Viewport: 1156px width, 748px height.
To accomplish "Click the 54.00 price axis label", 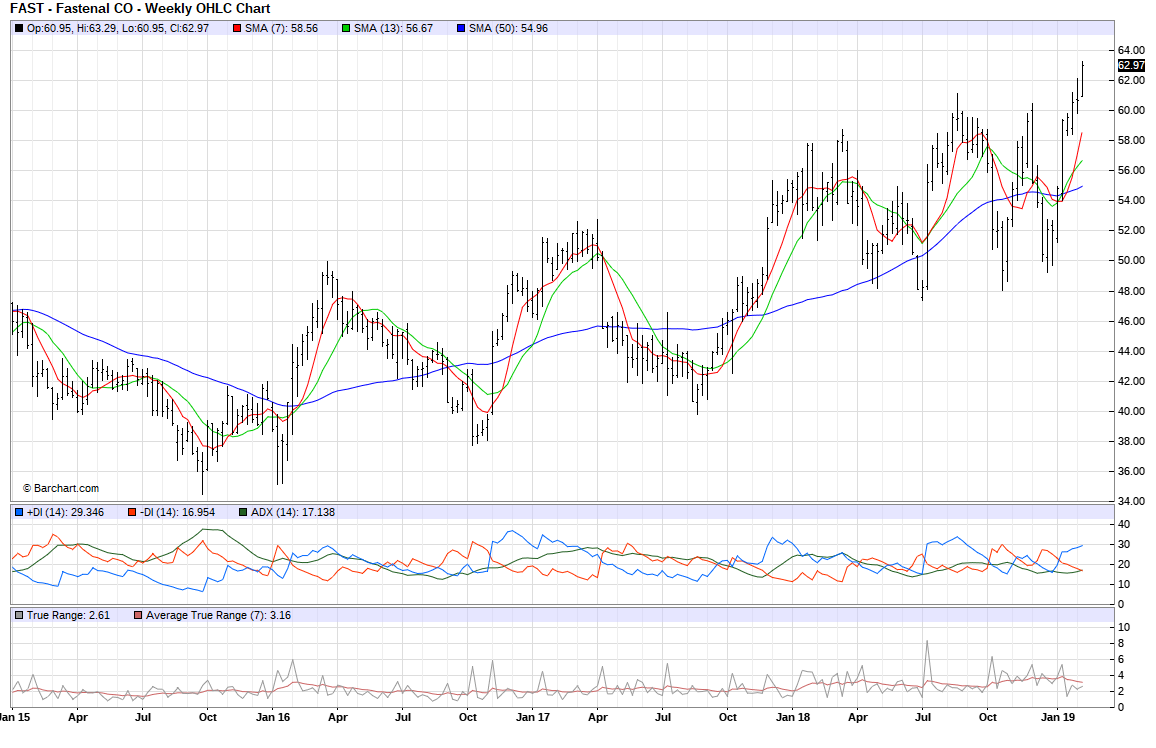I will tap(1131, 200).
